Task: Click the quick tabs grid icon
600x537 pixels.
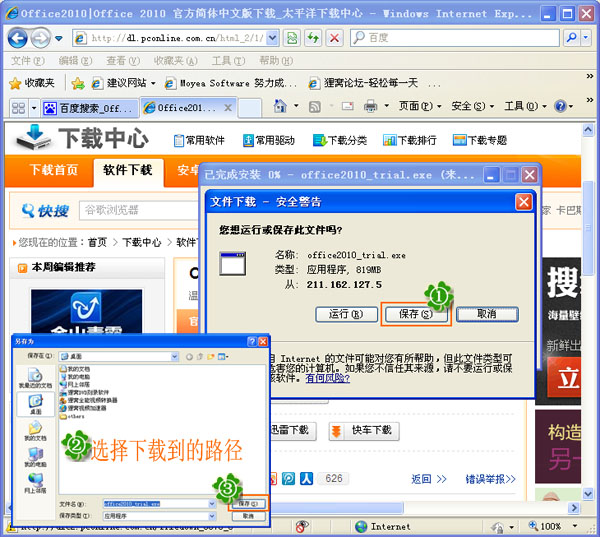Action: [18, 108]
